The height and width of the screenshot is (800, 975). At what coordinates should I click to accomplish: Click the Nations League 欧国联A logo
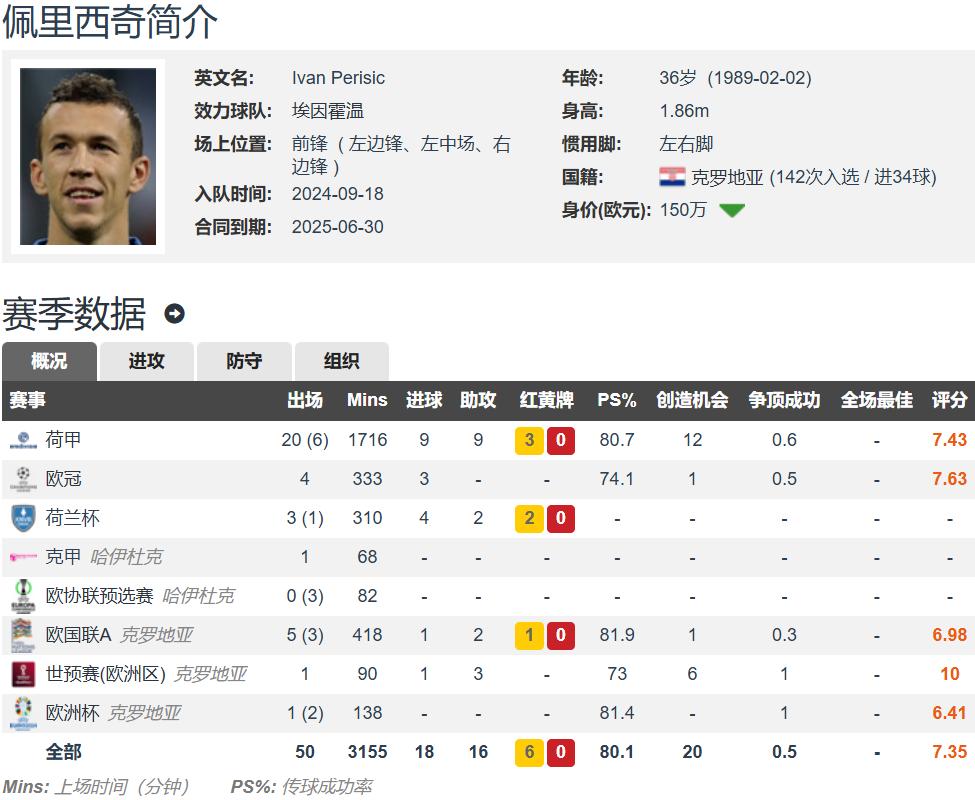point(23,635)
